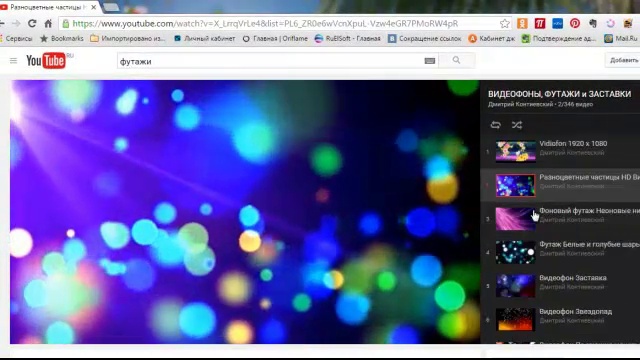Click the Odnoklassniki extension icon
This screenshot has width=640, height=360.
tap(522, 24)
